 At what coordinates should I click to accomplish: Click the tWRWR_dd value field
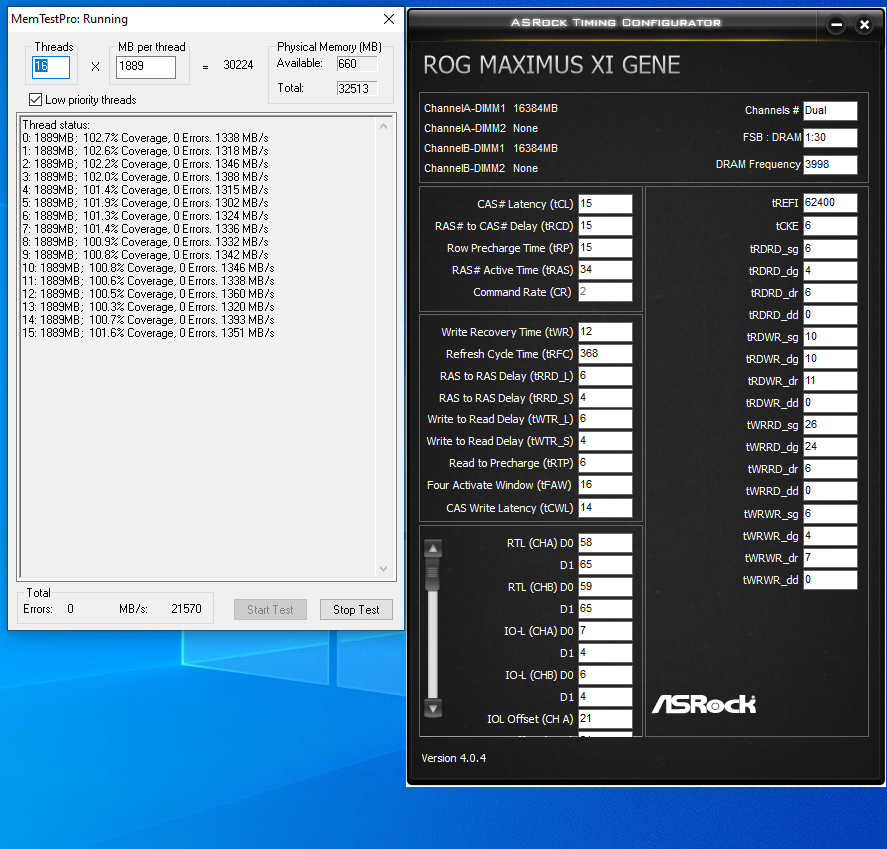[x=830, y=580]
